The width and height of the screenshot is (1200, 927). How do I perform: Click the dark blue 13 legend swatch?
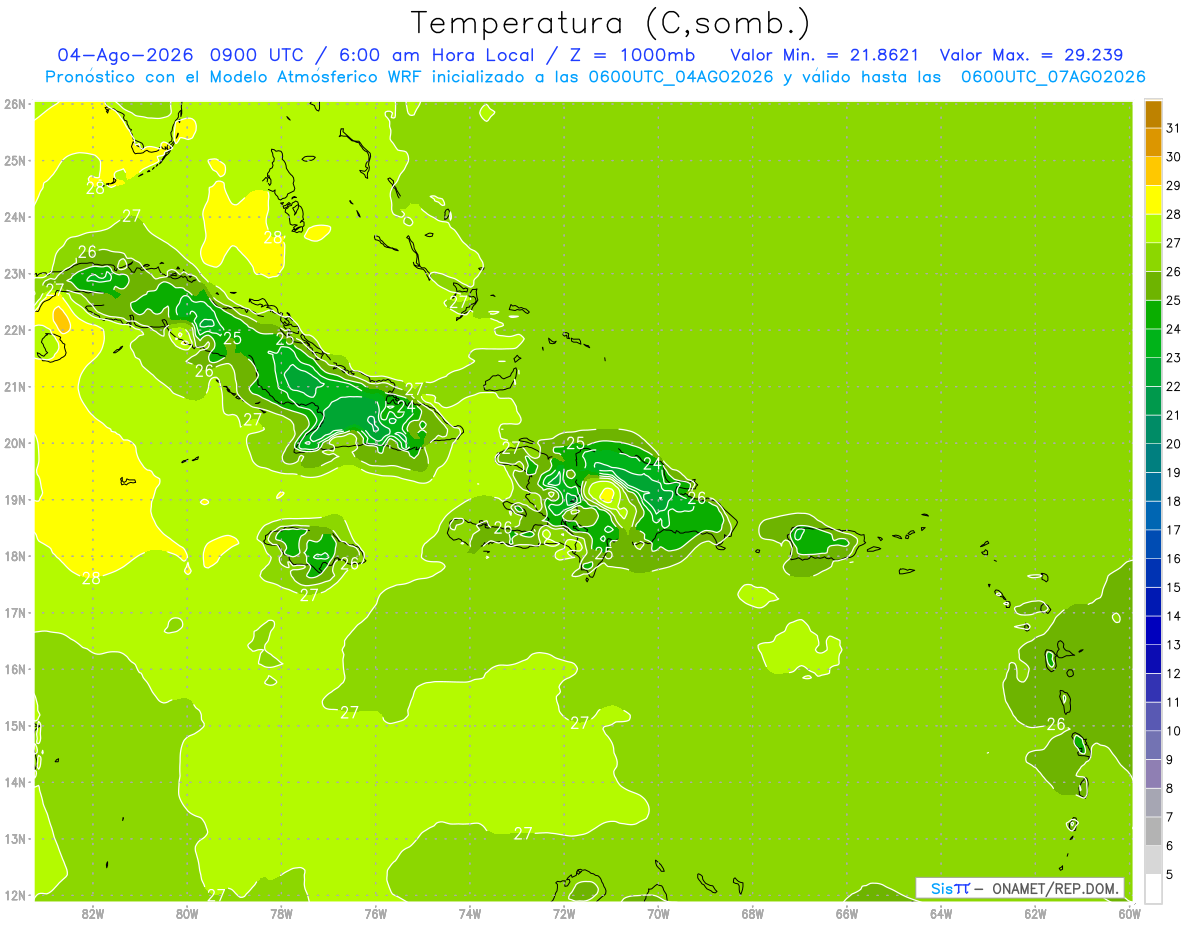pos(1153,630)
